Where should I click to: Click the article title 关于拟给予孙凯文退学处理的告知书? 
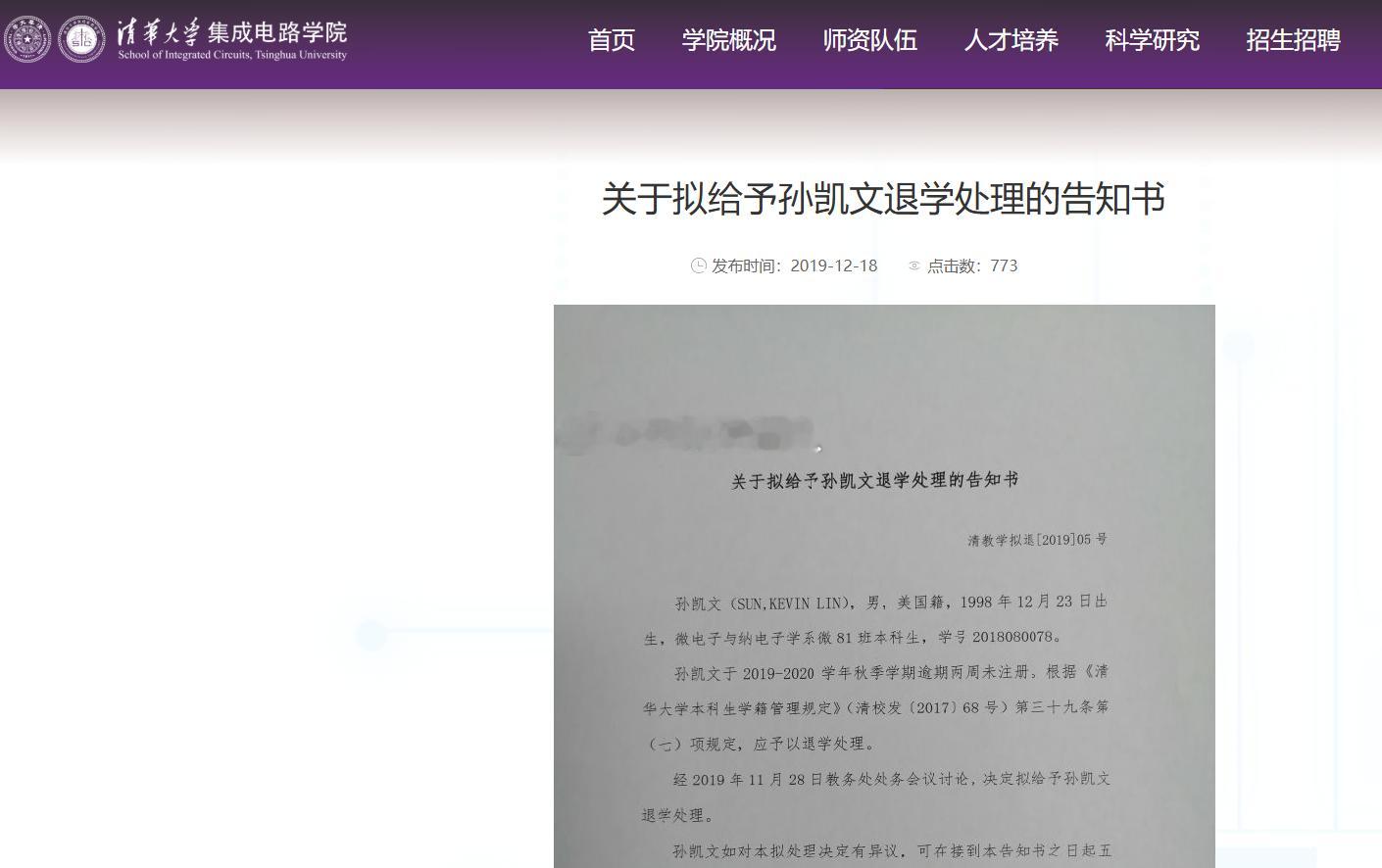(883, 199)
